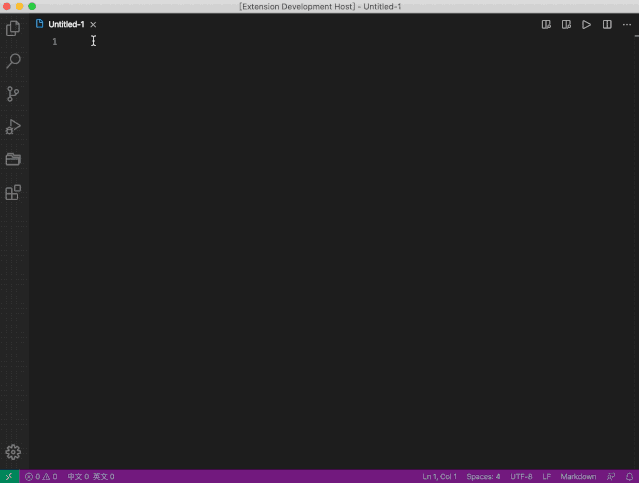The width and height of the screenshot is (639, 483).
Task: Open preview to the side icon
Action: coord(566,25)
